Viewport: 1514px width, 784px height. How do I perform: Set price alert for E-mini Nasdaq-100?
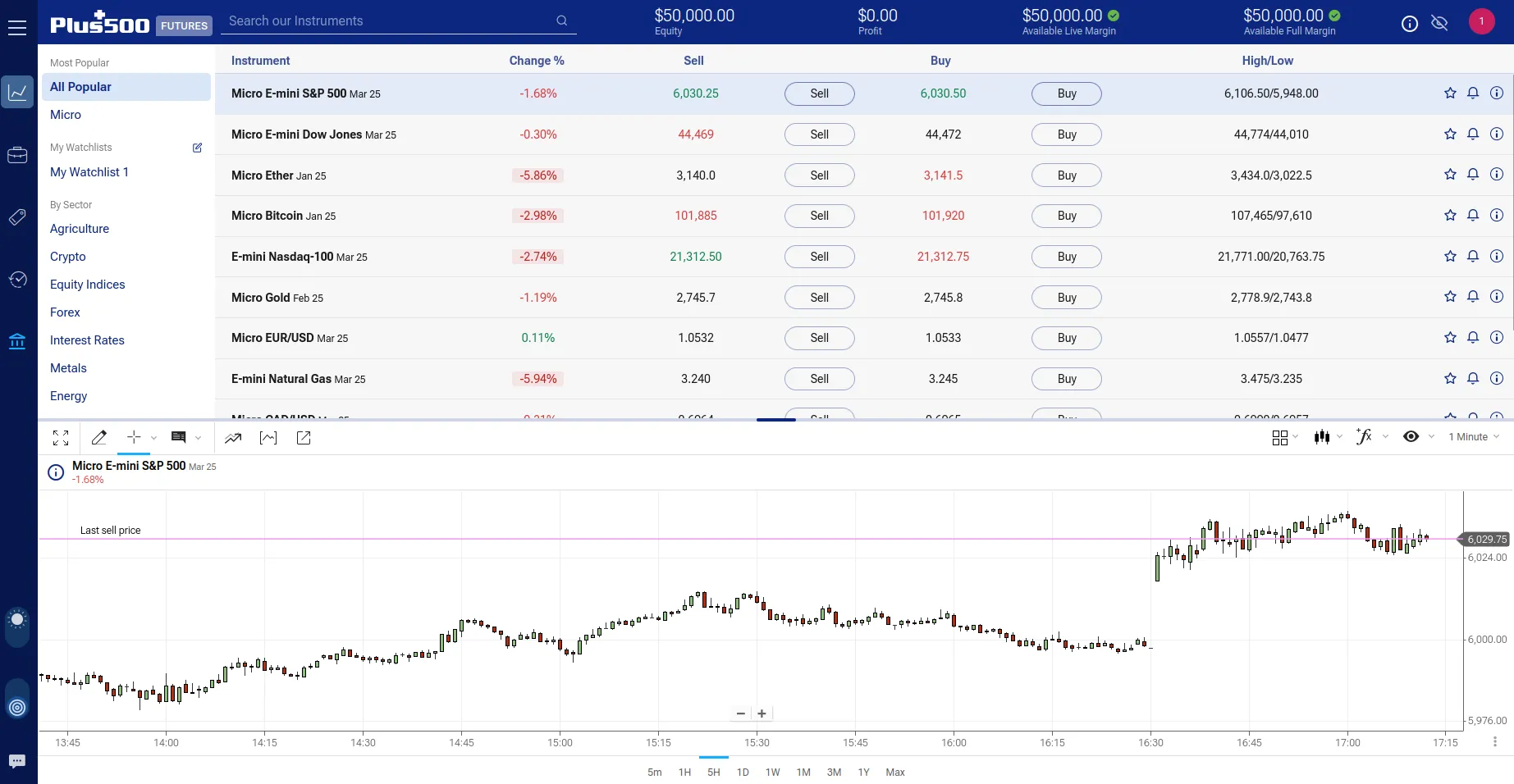click(x=1473, y=257)
